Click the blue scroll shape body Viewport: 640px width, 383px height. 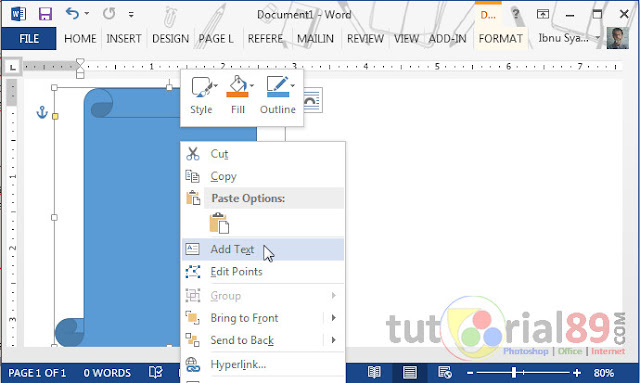pos(131,229)
